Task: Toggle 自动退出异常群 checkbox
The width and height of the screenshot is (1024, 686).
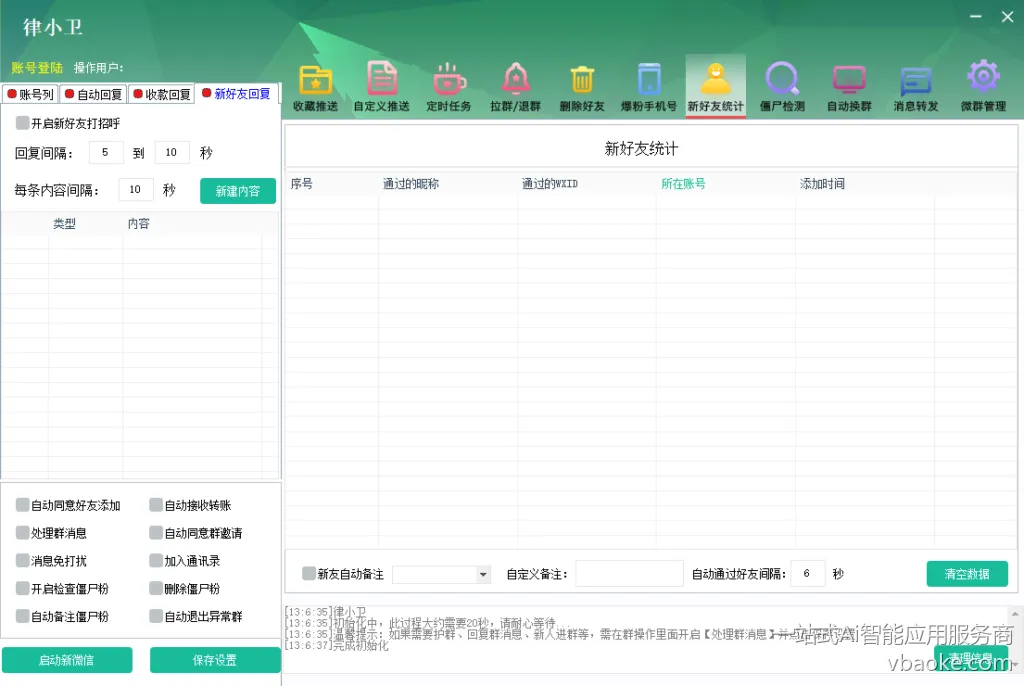Action: click(156, 616)
